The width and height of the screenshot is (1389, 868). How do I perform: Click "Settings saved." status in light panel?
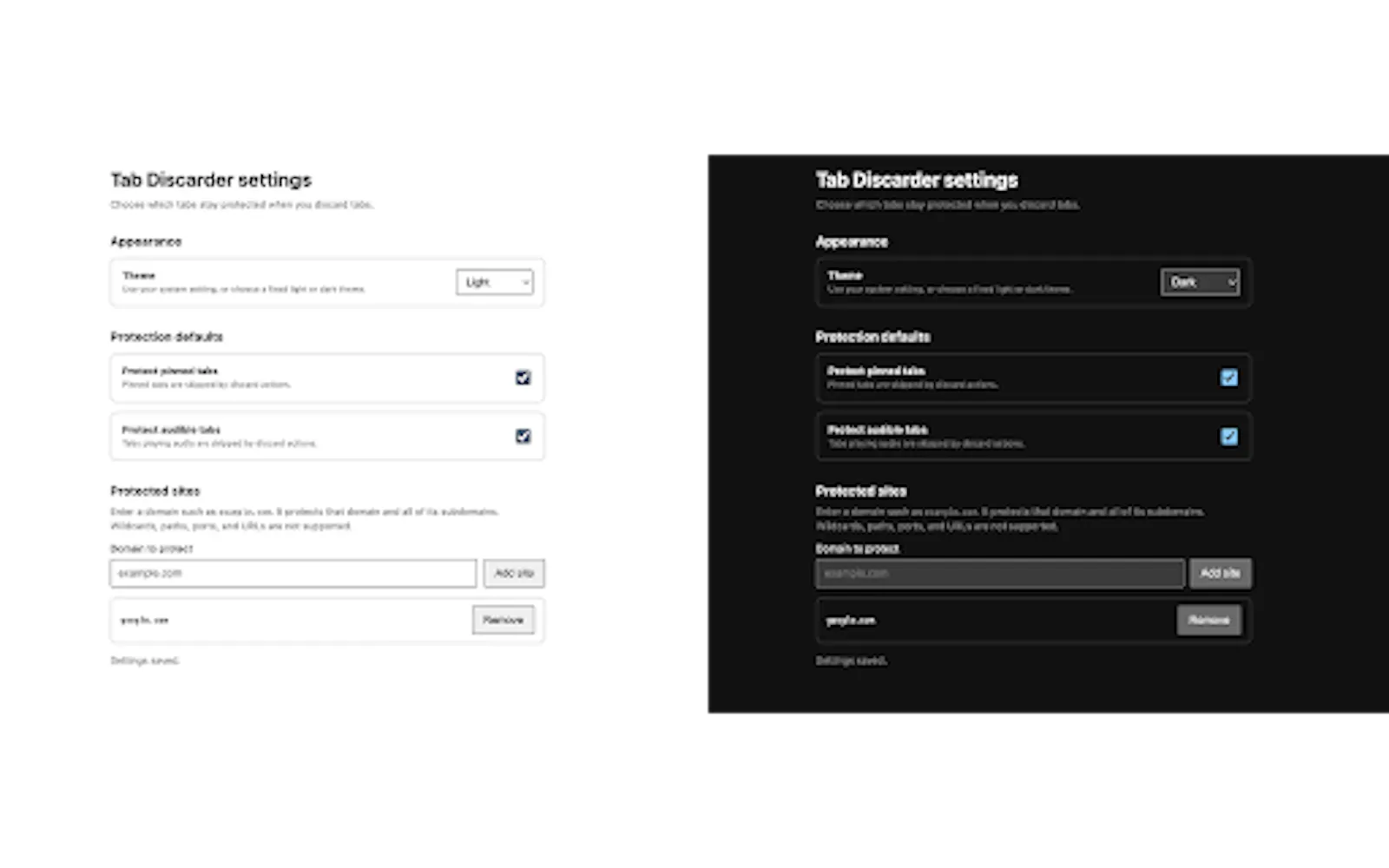pos(145,661)
